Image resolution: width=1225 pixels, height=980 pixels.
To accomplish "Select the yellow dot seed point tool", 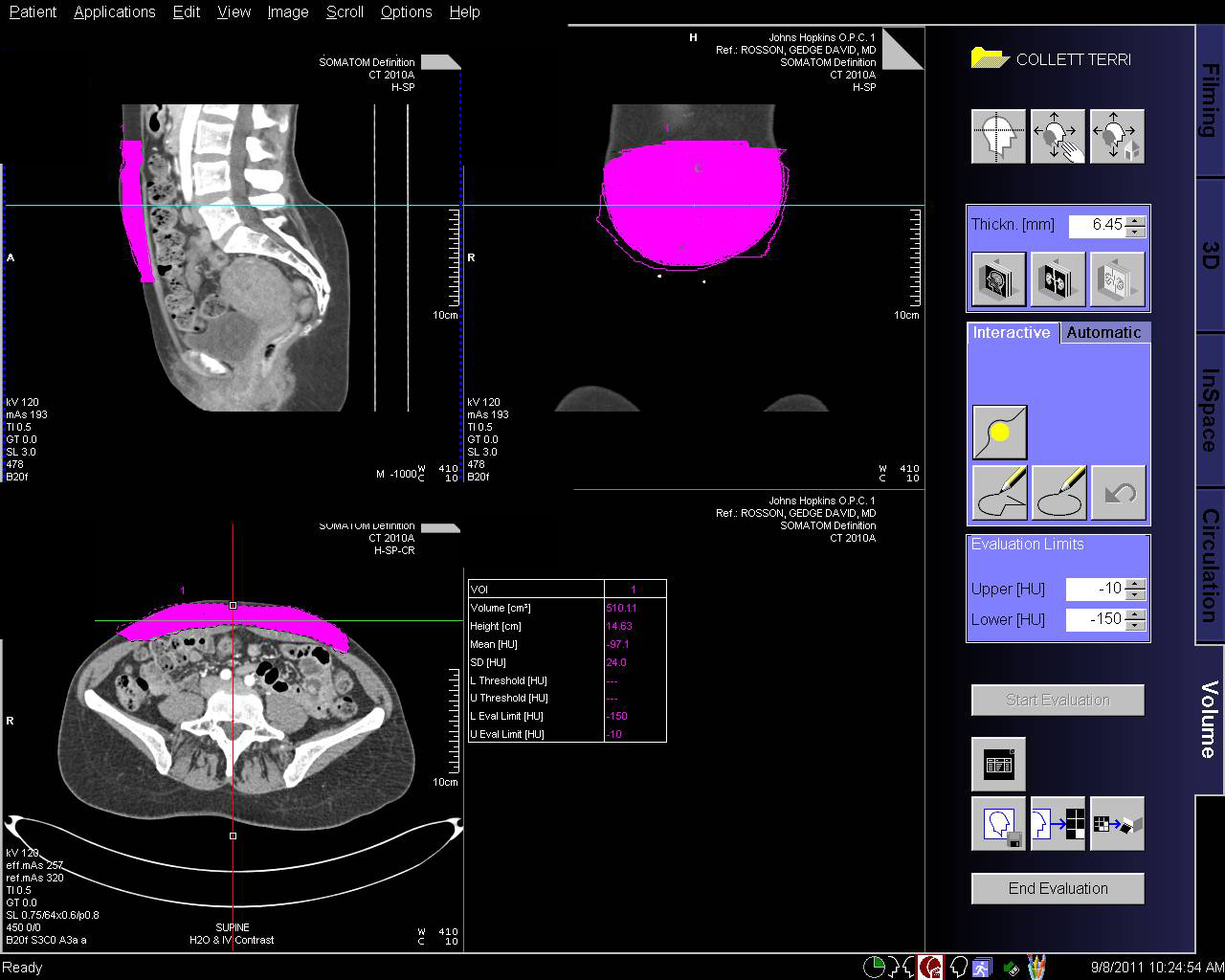I will coord(1000,432).
